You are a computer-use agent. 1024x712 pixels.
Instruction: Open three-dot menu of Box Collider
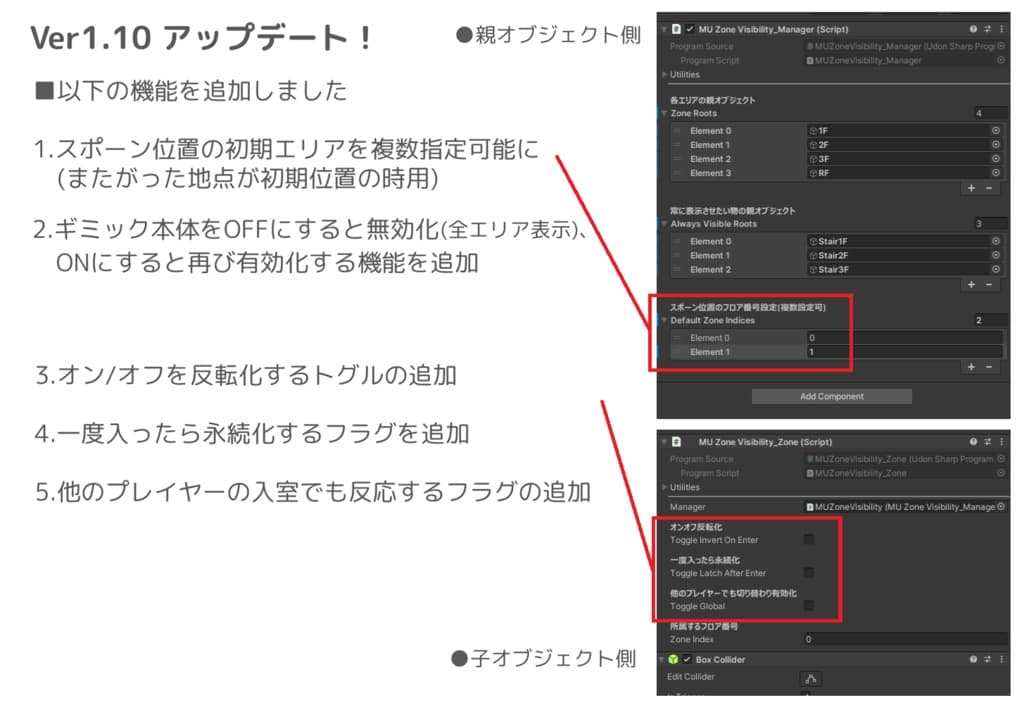(x=1001, y=659)
